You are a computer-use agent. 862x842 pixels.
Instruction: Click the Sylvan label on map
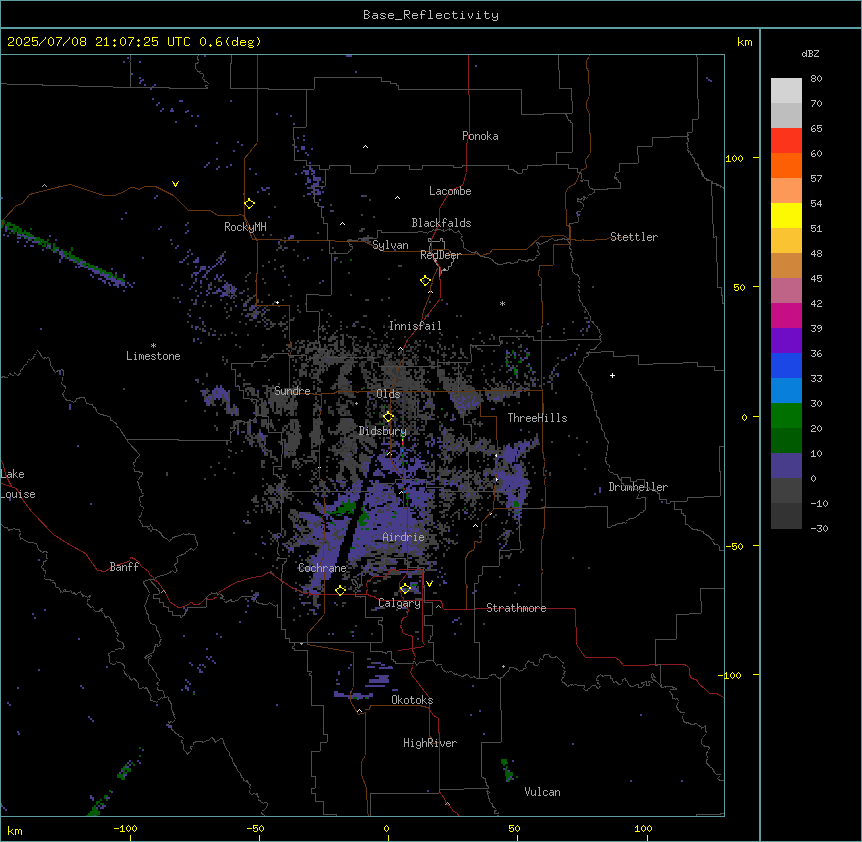point(390,245)
